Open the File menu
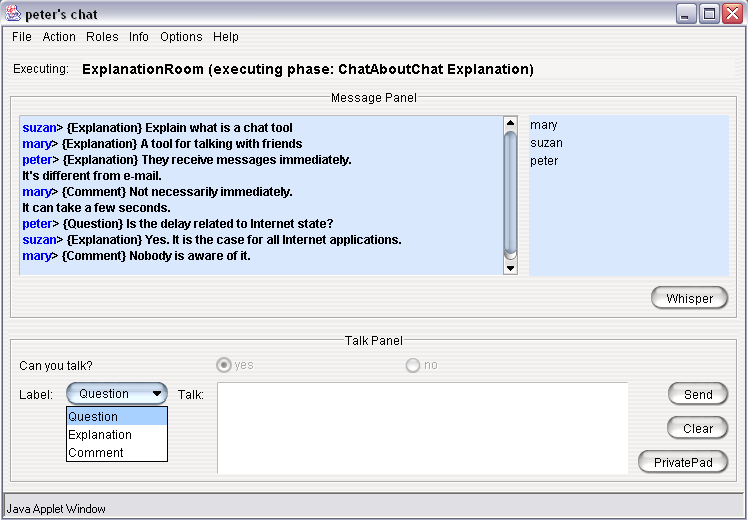Image resolution: width=748 pixels, height=520 pixels. tap(22, 37)
